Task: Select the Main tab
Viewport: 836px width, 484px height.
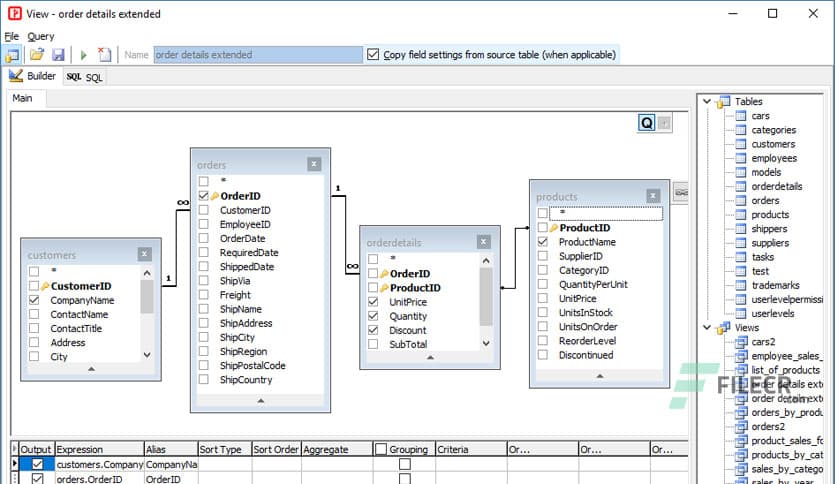Action: tap(22, 98)
